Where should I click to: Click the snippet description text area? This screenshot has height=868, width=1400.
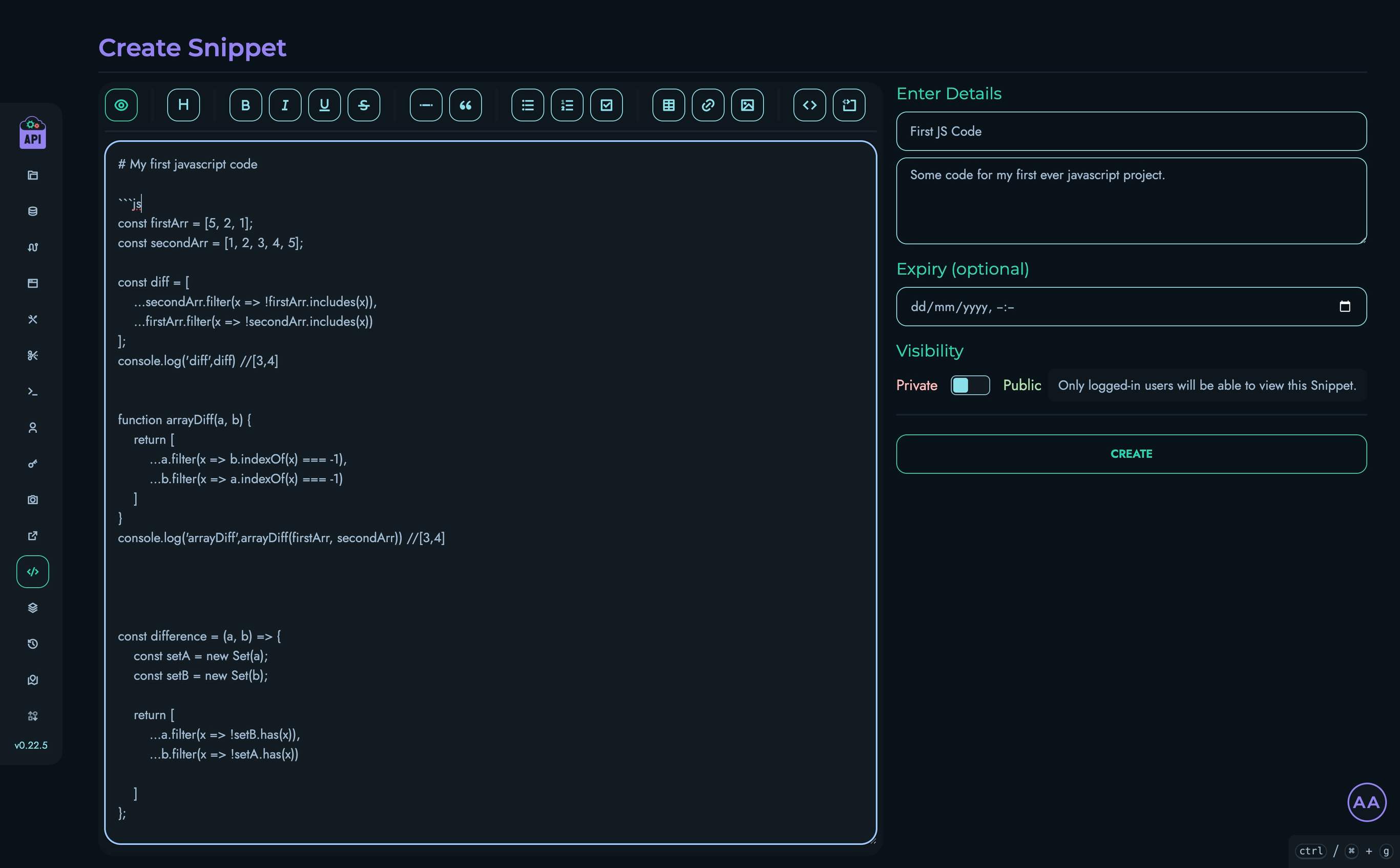point(1131,201)
